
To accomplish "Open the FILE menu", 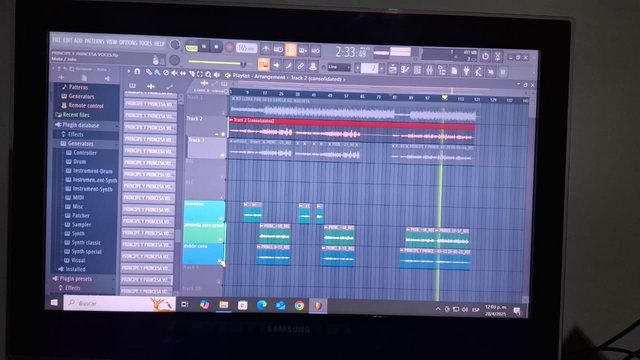I will pyautogui.click(x=57, y=40).
